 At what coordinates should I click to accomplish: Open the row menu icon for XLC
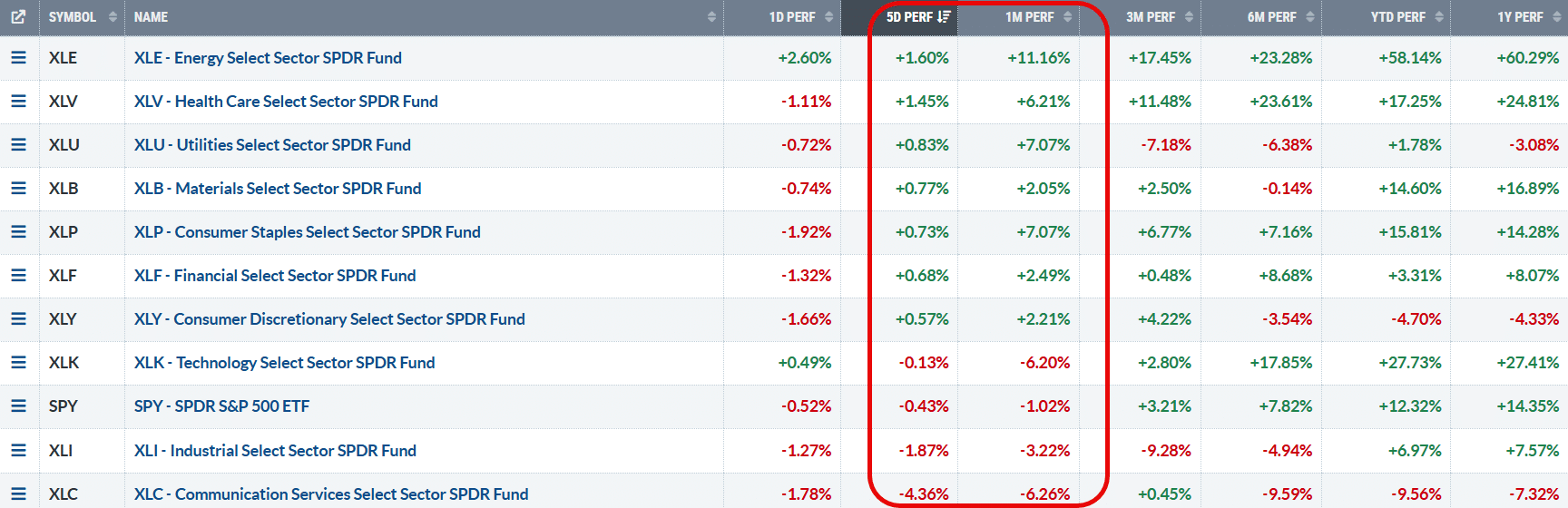tap(18, 493)
